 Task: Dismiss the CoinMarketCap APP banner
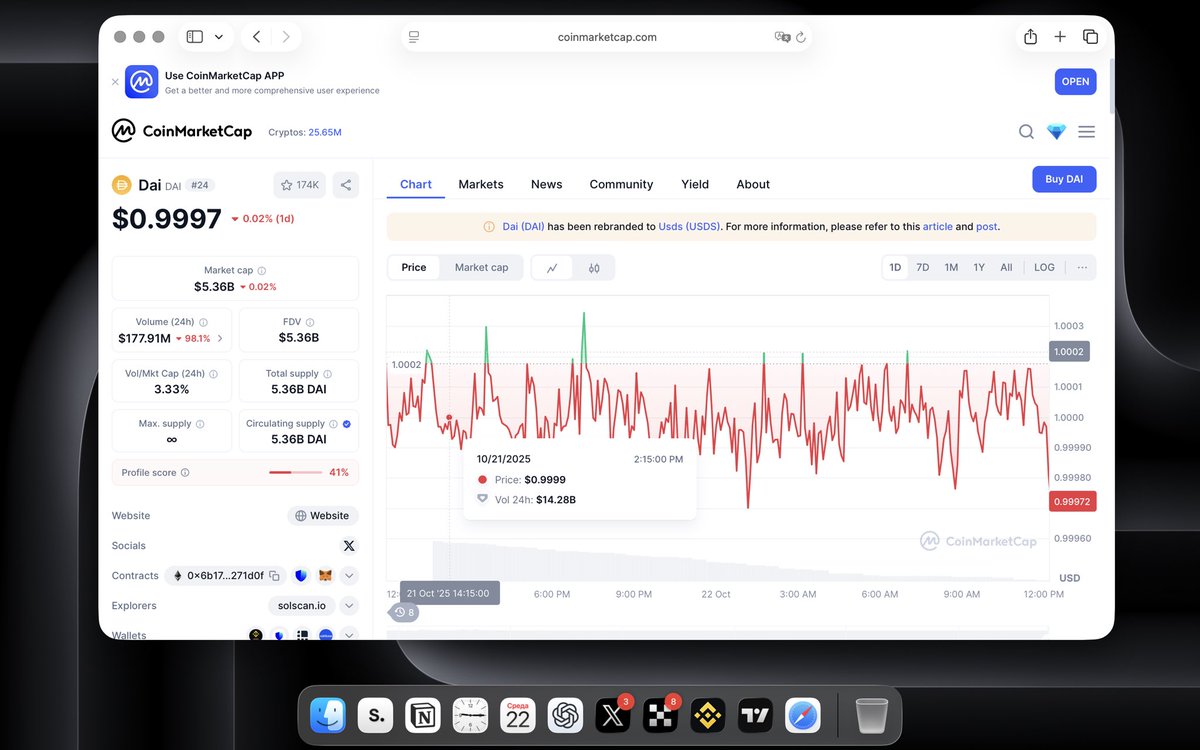[x=115, y=82]
